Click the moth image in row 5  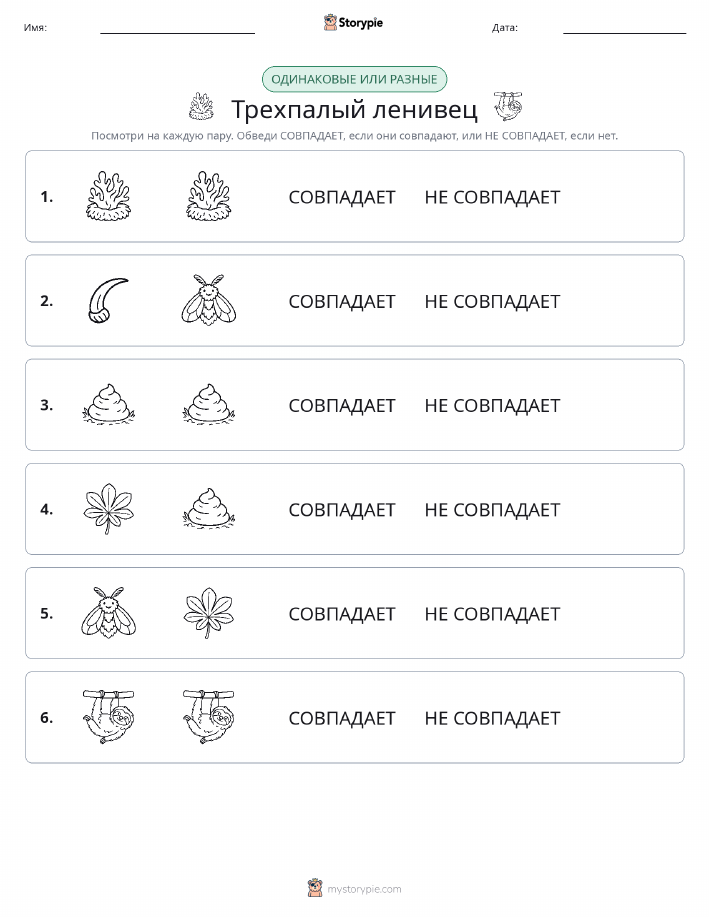tap(108, 612)
